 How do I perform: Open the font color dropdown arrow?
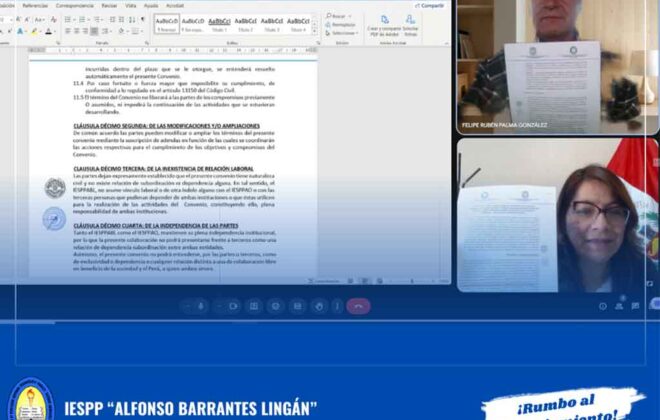[x=56, y=32]
